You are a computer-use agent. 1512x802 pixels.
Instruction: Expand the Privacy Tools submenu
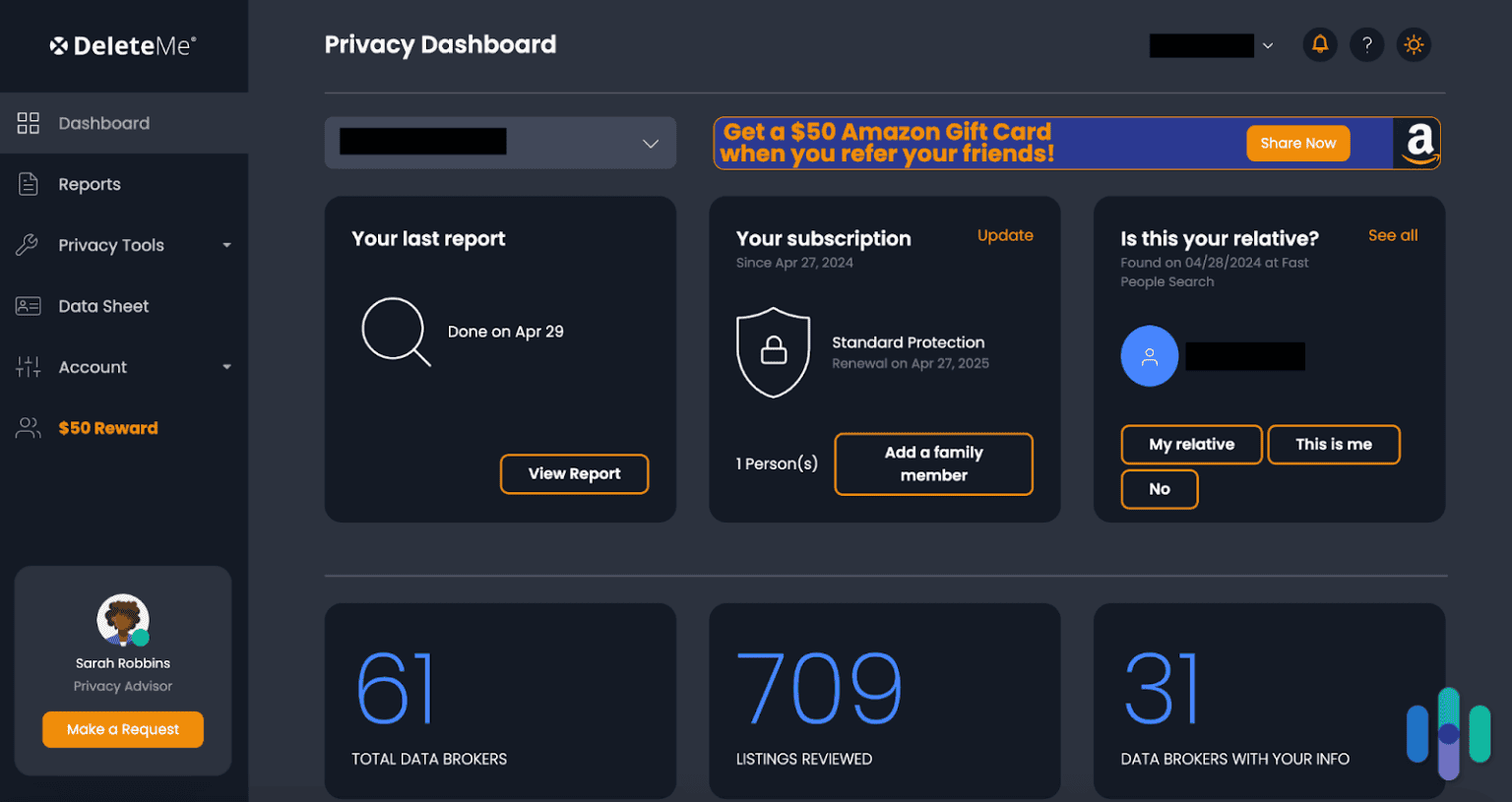(x=227, y=245)
